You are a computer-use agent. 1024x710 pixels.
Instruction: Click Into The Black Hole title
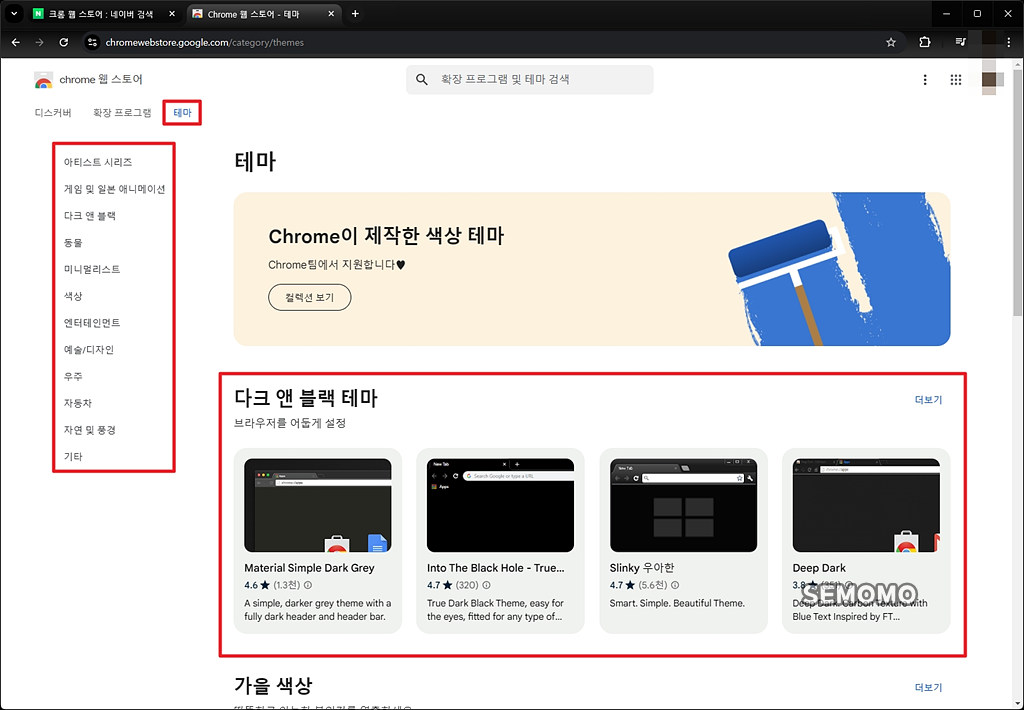(496, 568)
